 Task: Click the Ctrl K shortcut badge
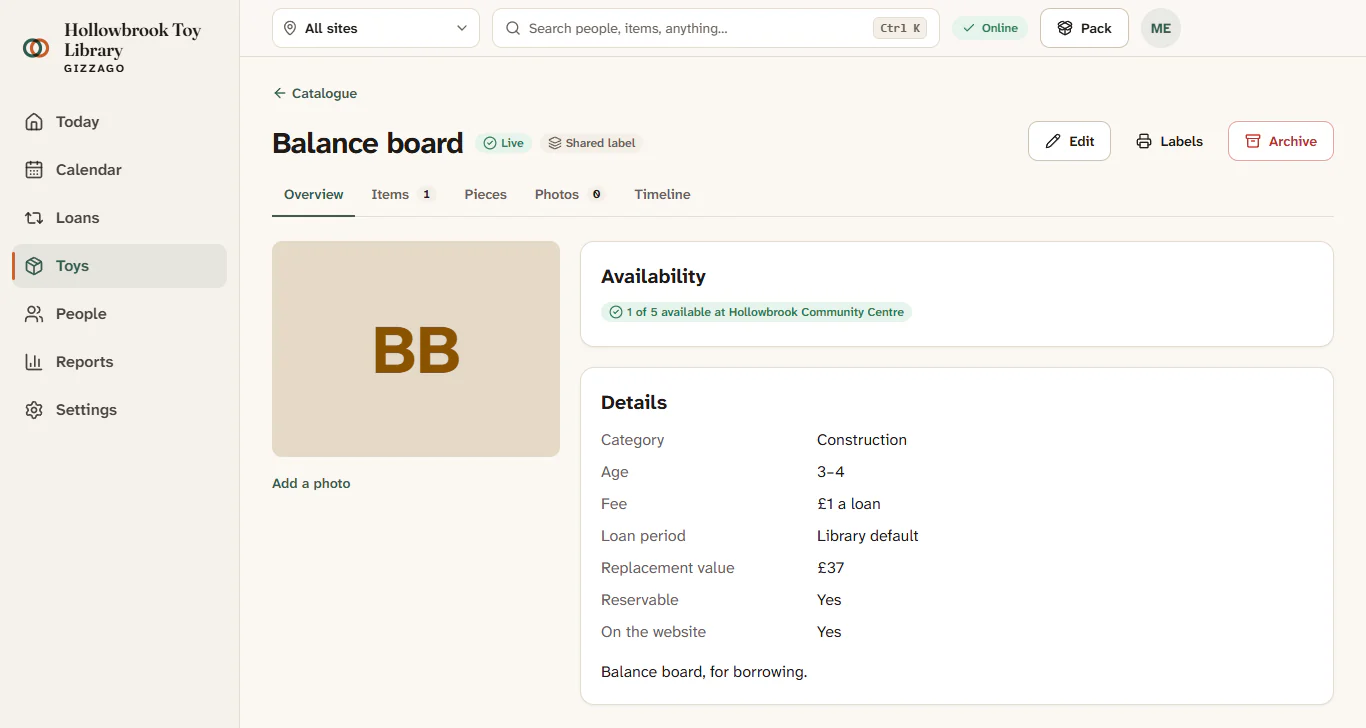900,28
